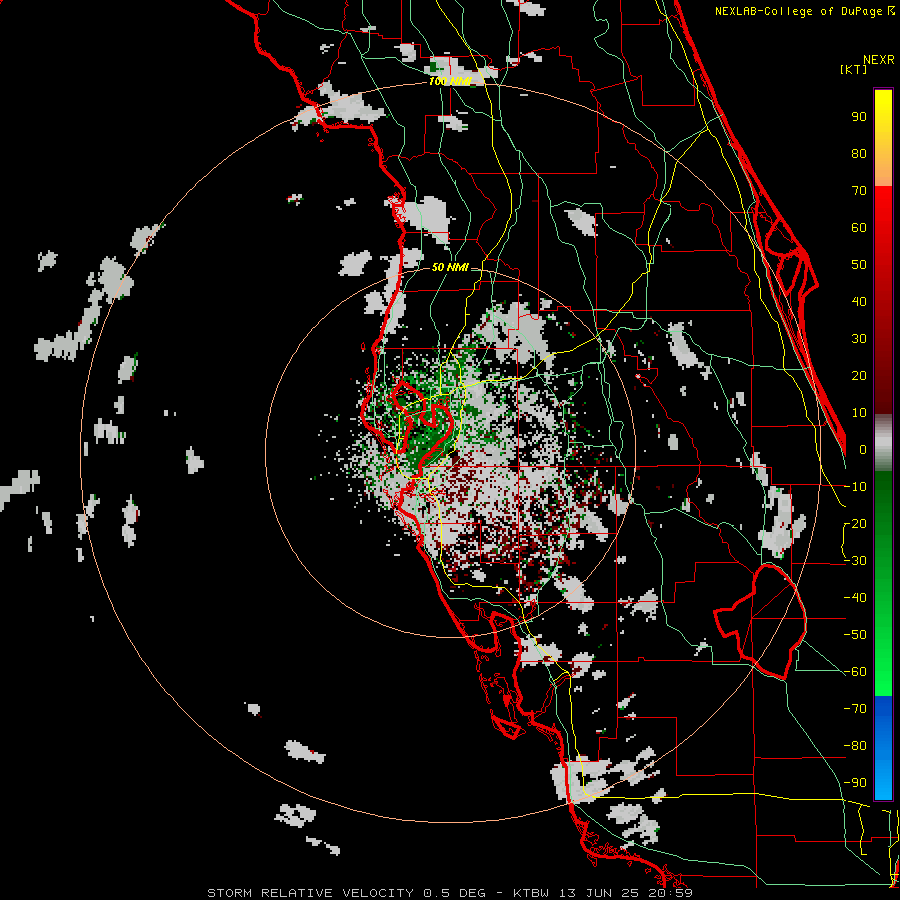The height and width of the screenshot is (900, 900).
Task: Click the -20 scale value
Action: (x=855, y=523)
